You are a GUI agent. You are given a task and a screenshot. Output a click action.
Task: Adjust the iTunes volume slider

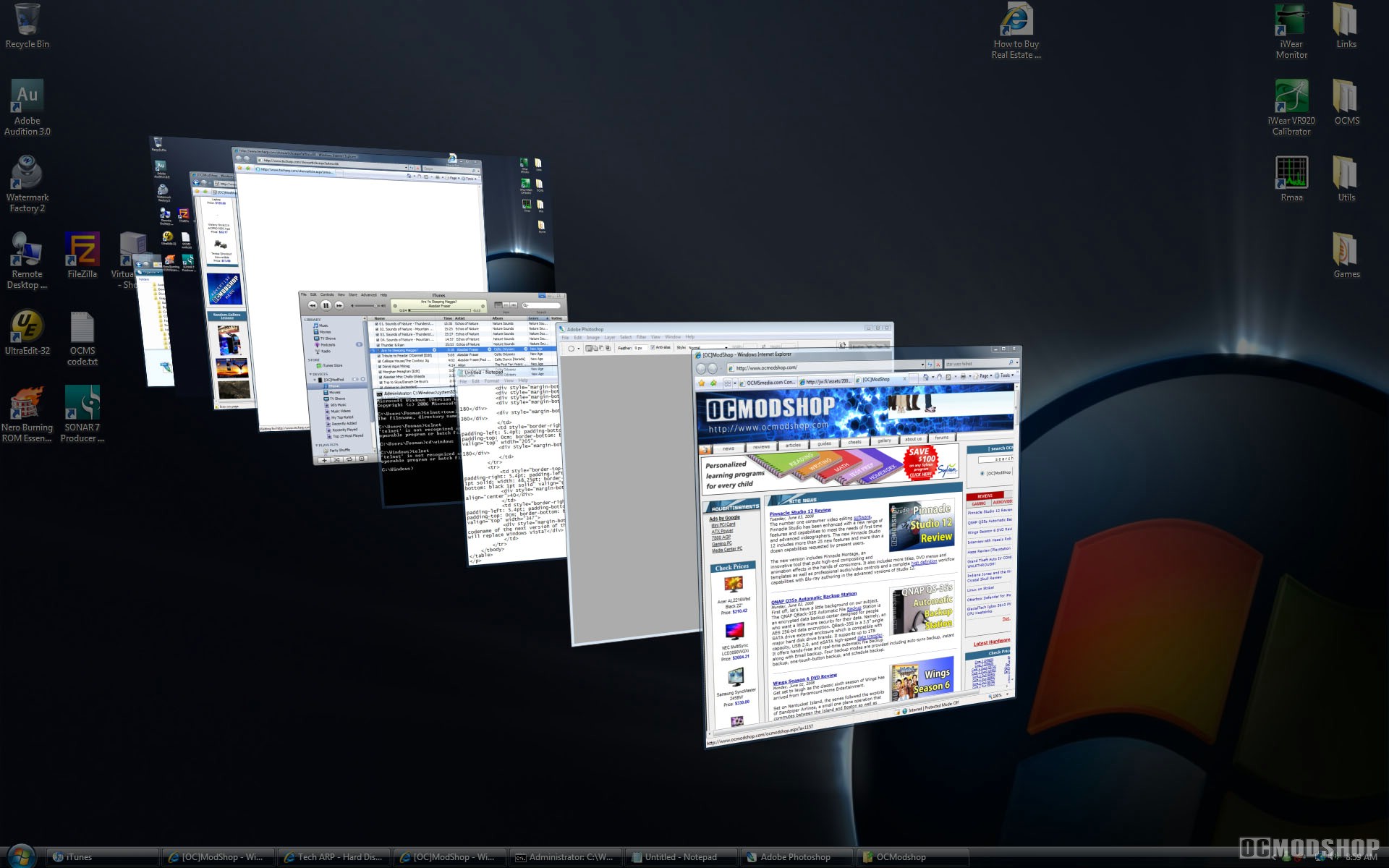coord(367,306)
